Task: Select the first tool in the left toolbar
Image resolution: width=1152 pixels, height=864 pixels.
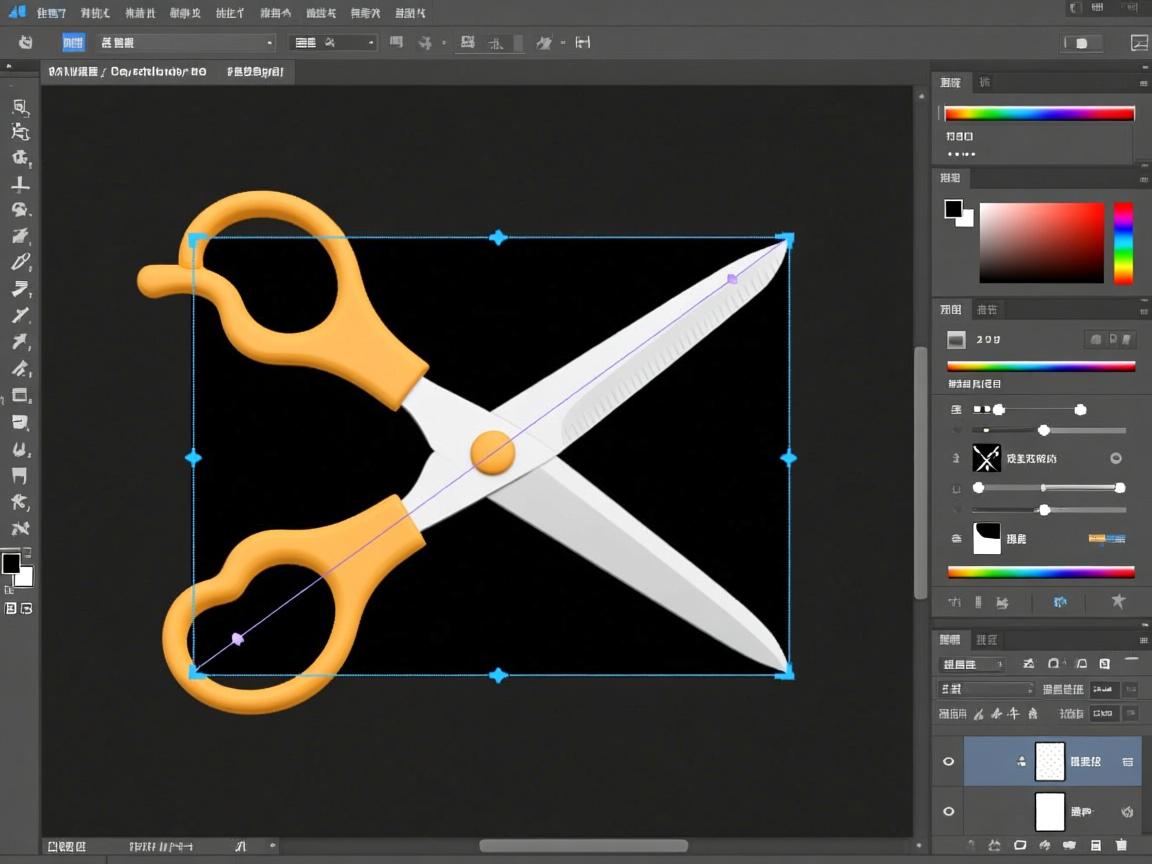Action: pos(20,107)
